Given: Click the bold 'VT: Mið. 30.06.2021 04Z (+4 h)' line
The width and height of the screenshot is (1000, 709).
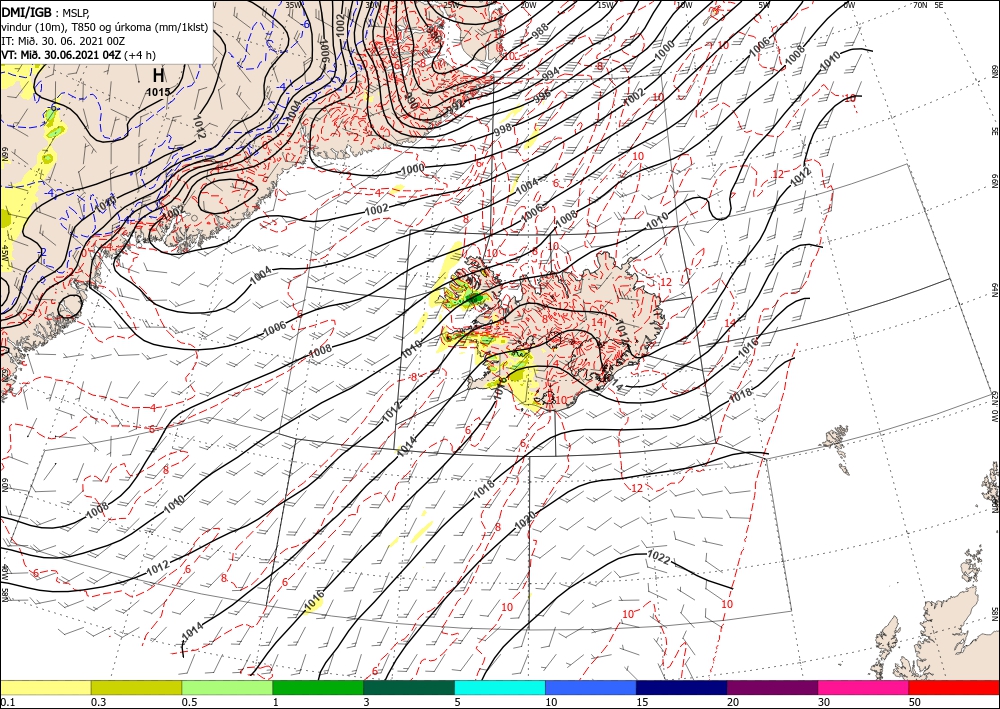Looking at the screenshot, I should (x=78, y=54).
